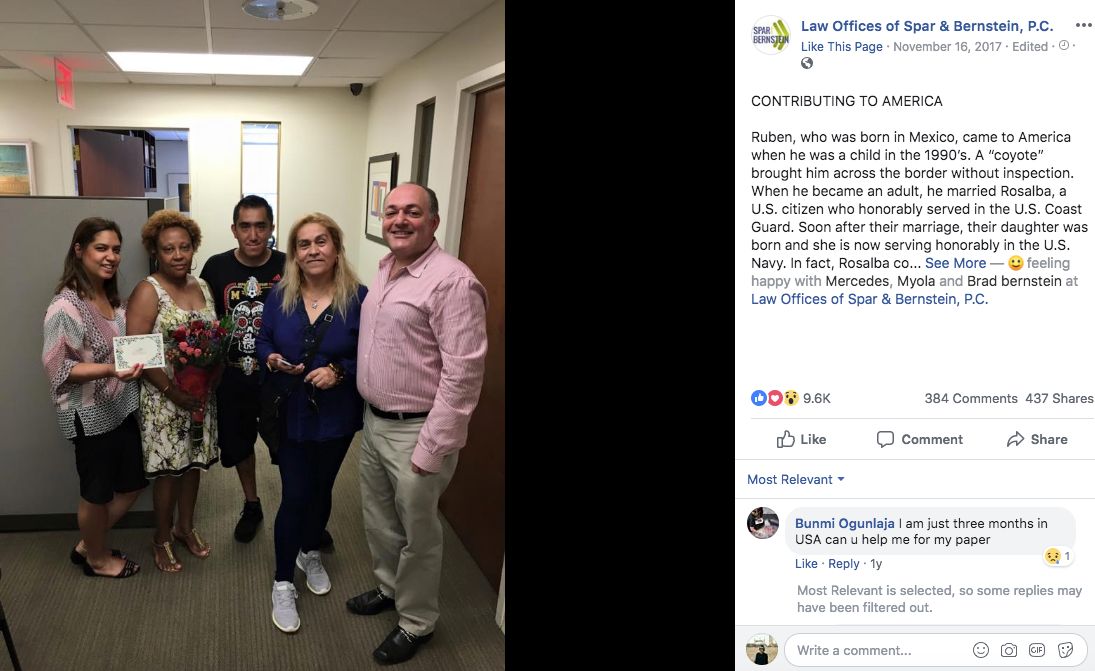Open Like This Page link
The height and width of the screenshot is (671, 1095).
click(x=842, y=47)
